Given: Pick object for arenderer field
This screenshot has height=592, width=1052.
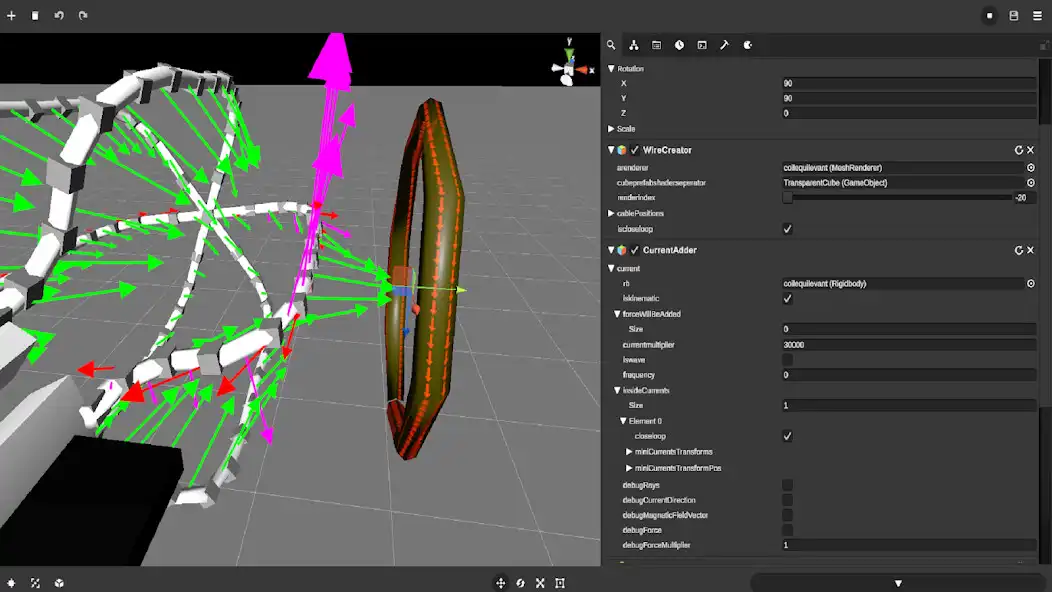Looking at the screenshot, I should pos(1031,168).
